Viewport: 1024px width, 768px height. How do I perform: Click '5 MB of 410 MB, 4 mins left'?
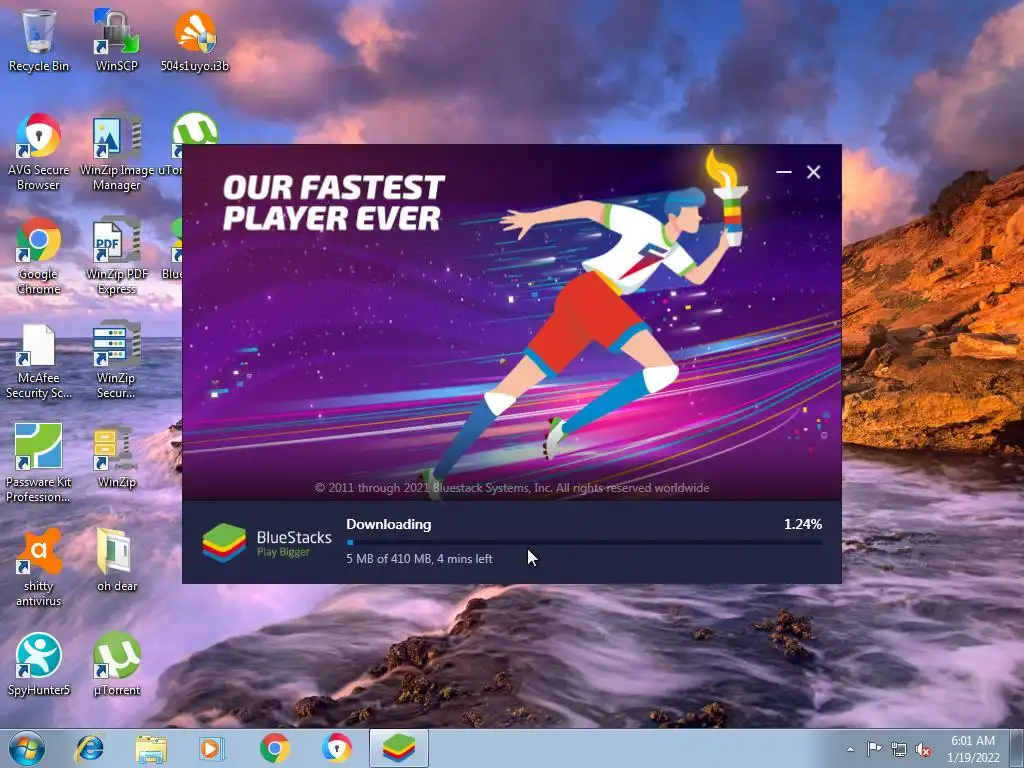(x=419, y=559)
